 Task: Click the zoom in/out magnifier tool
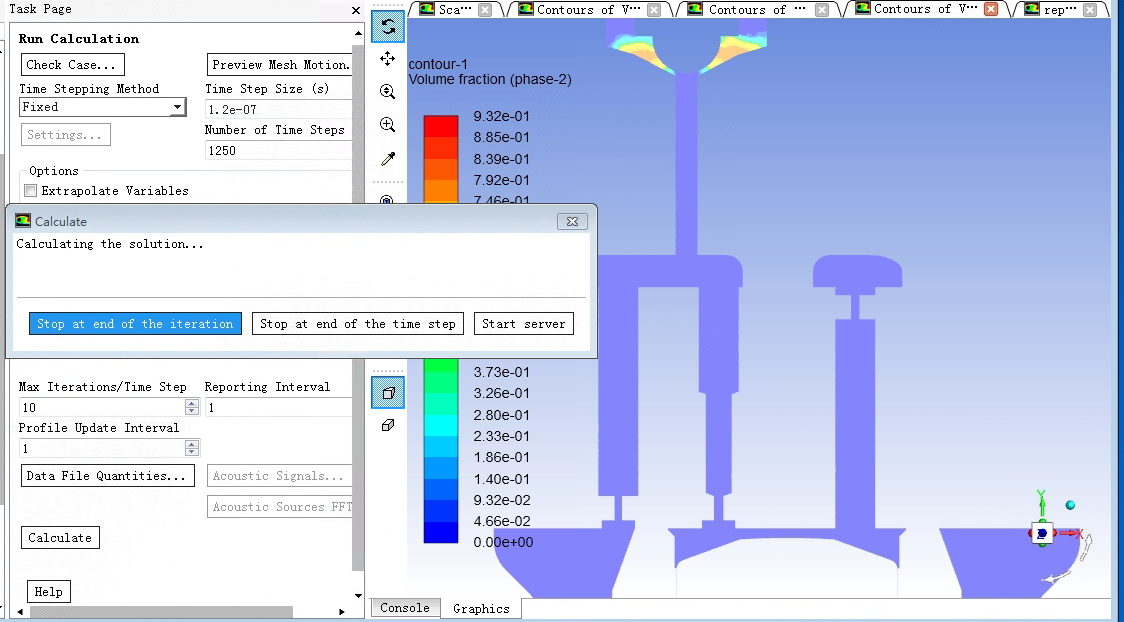[388, 92]
